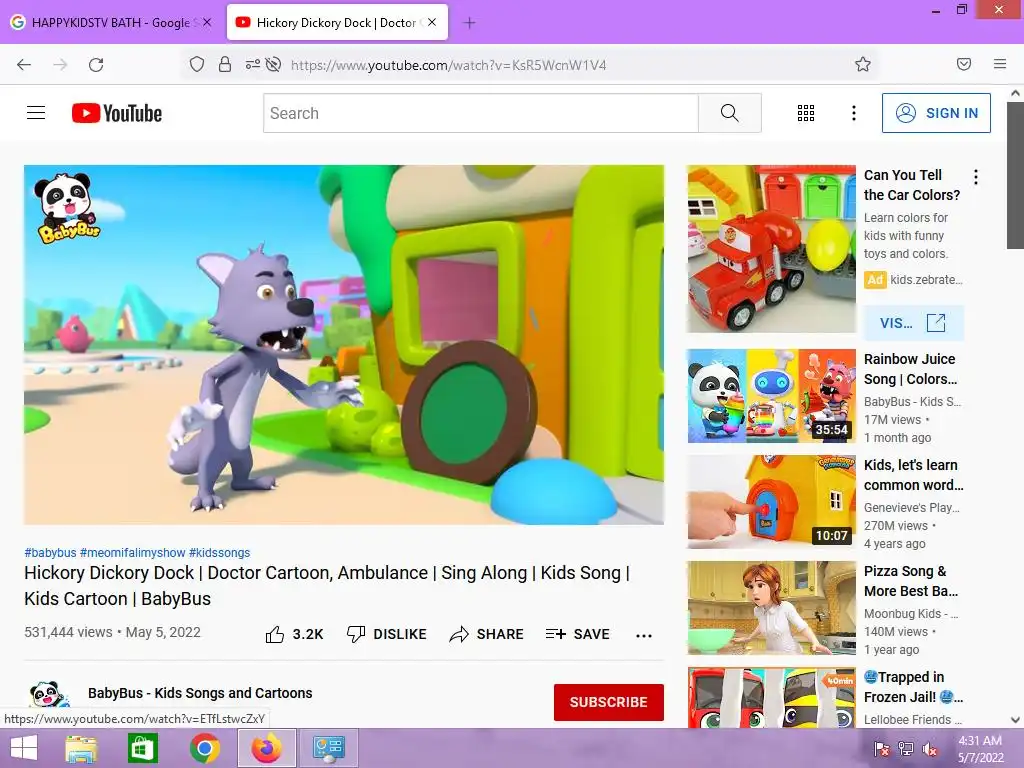Image resolution: width=1024 pixels, height=768 pixels.
Task: Click 'Trapped in Frozen Jail!' video title
Action: 913,687
